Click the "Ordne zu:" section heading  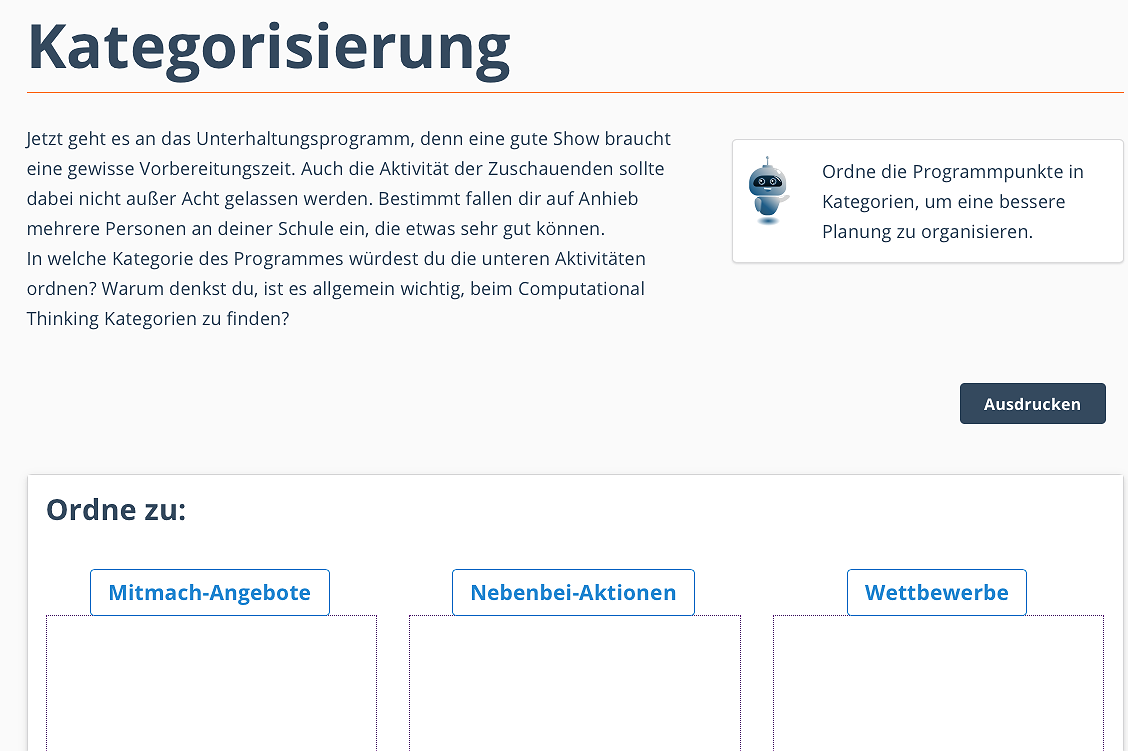pyautogui.click(x=116, y=510)
